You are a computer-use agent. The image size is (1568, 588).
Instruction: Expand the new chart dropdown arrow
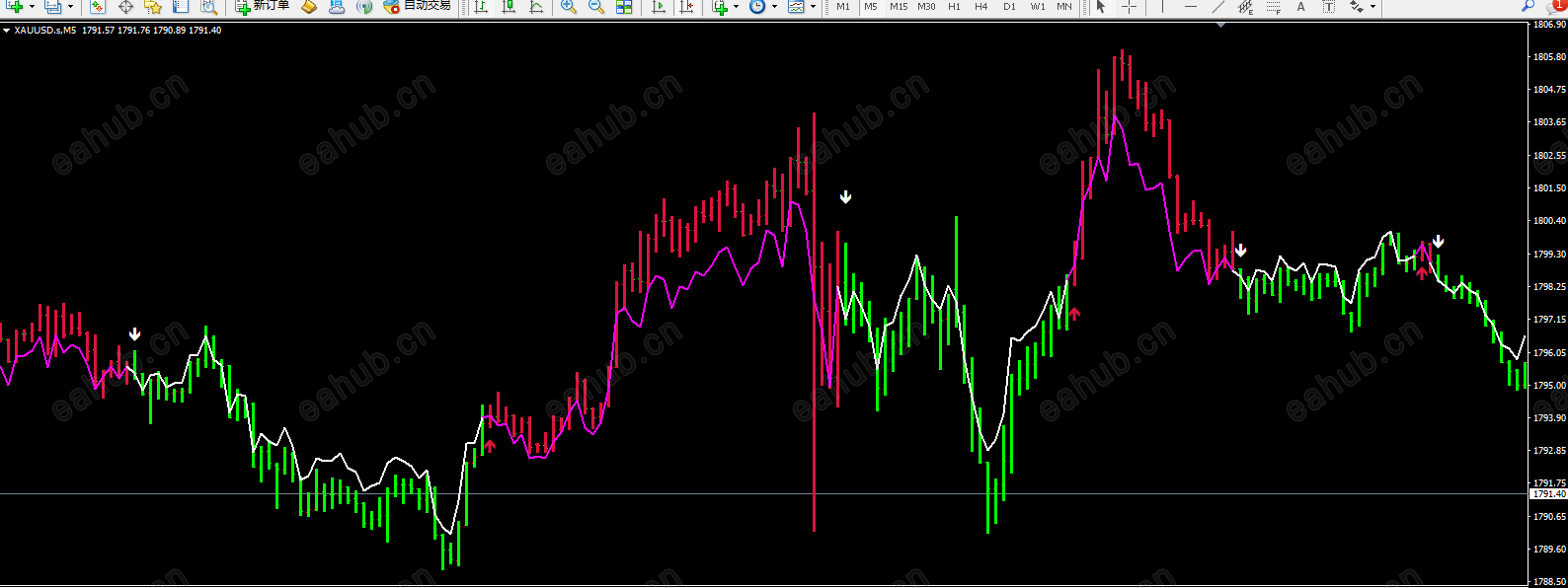pos(32,6)
